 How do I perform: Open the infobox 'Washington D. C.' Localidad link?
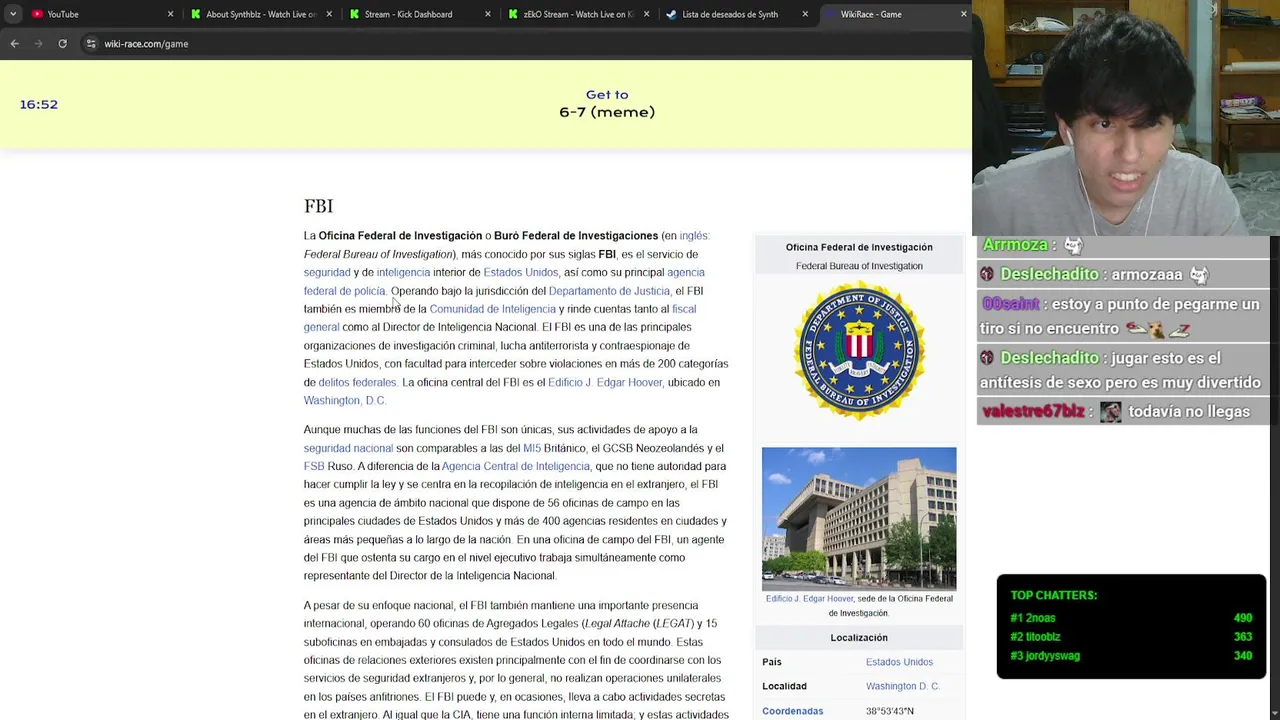click(x=903, y=686)
